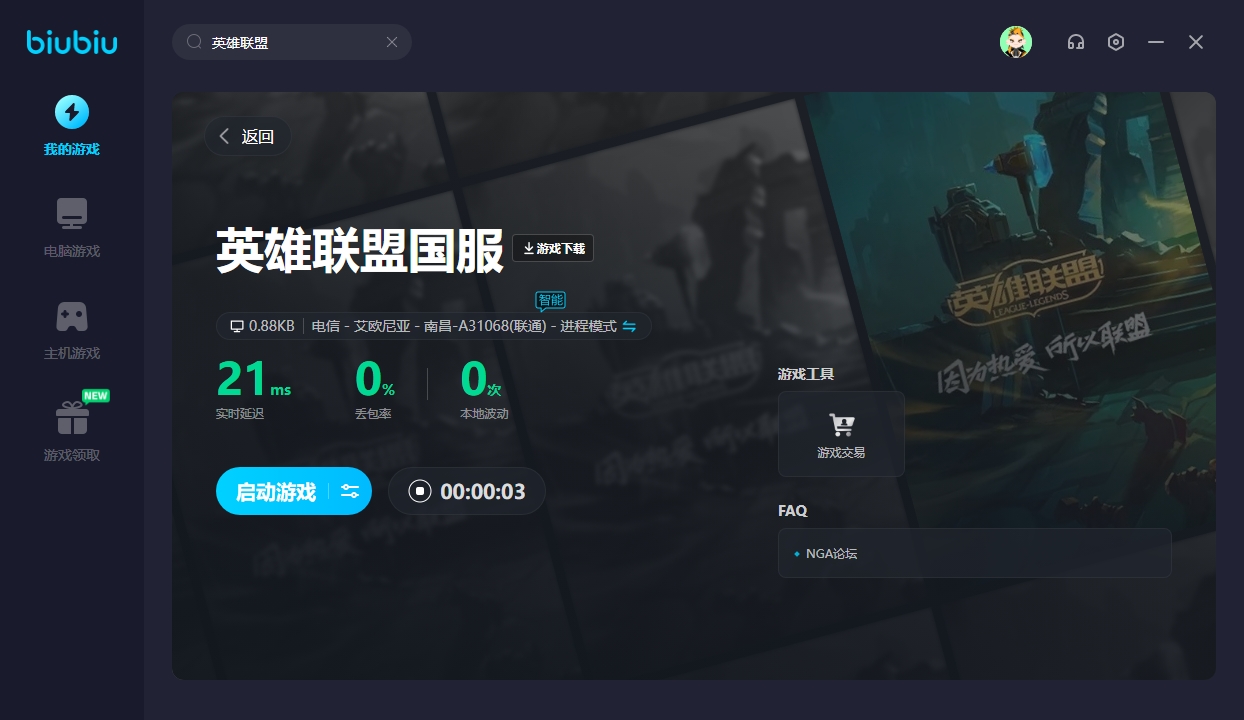Open 游戏交易 shopping cart tool

[x=841, y=434]
